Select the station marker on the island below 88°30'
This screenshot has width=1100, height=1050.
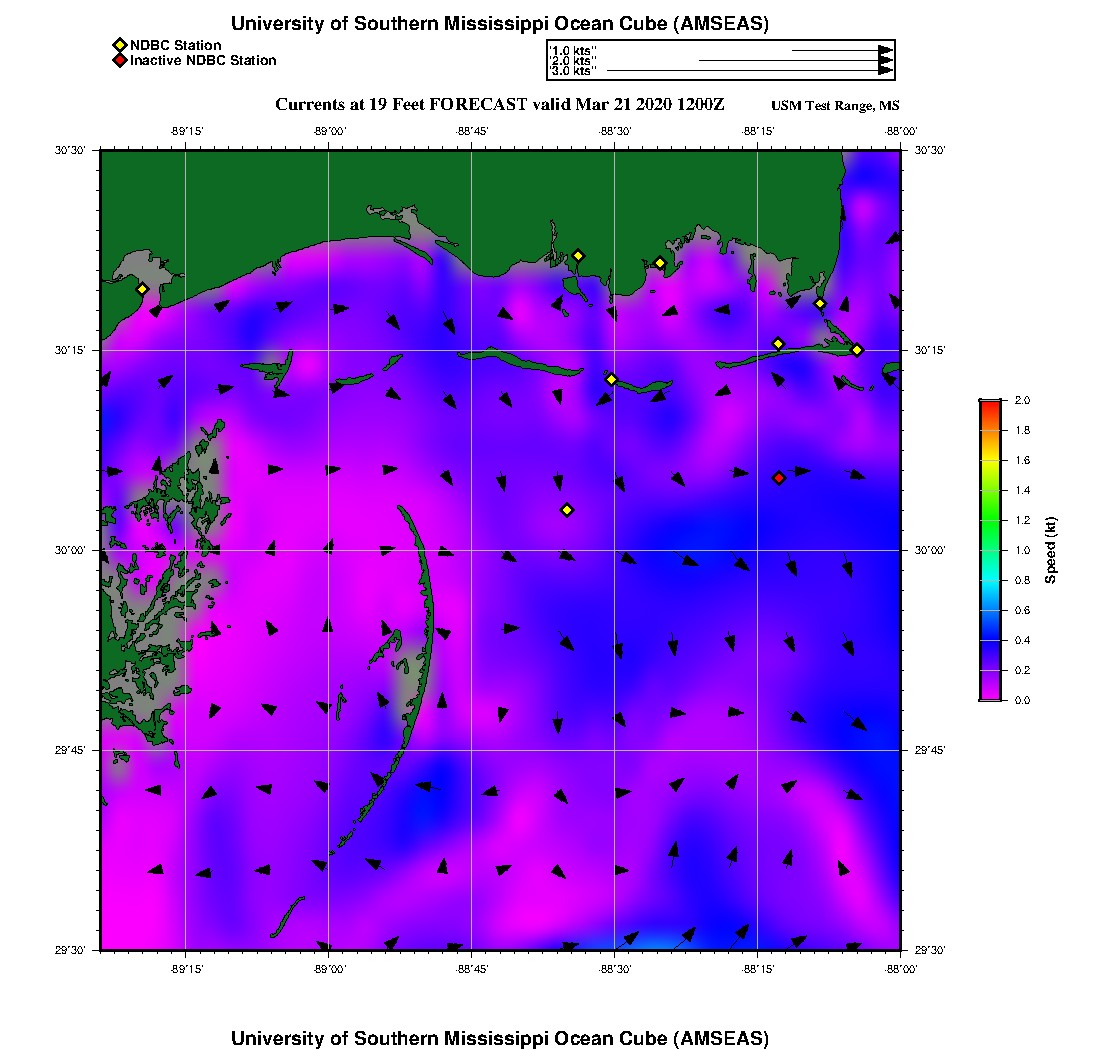click(612, 379)
